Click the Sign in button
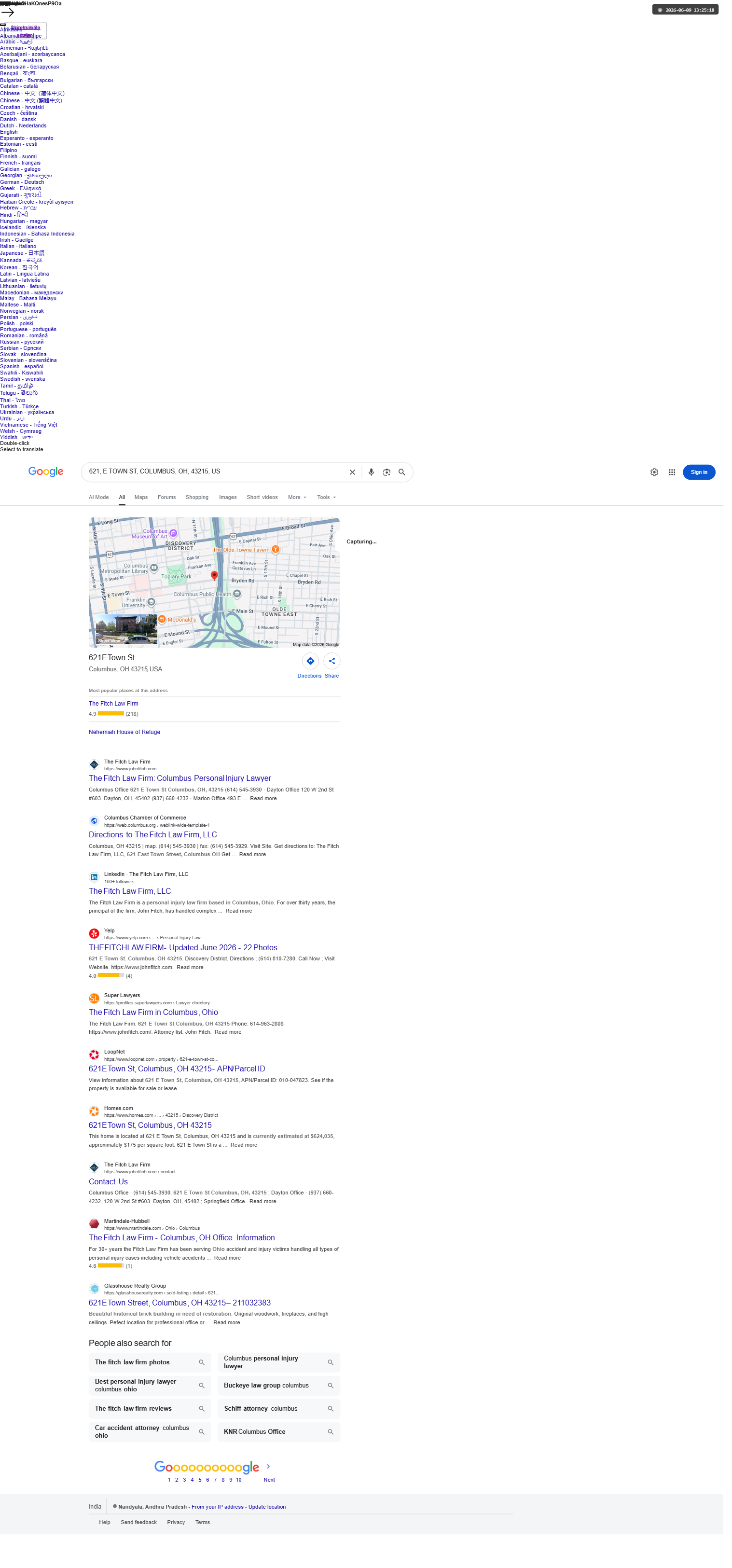The width and height of the screenshot is (732, 1568). [707, 478]
